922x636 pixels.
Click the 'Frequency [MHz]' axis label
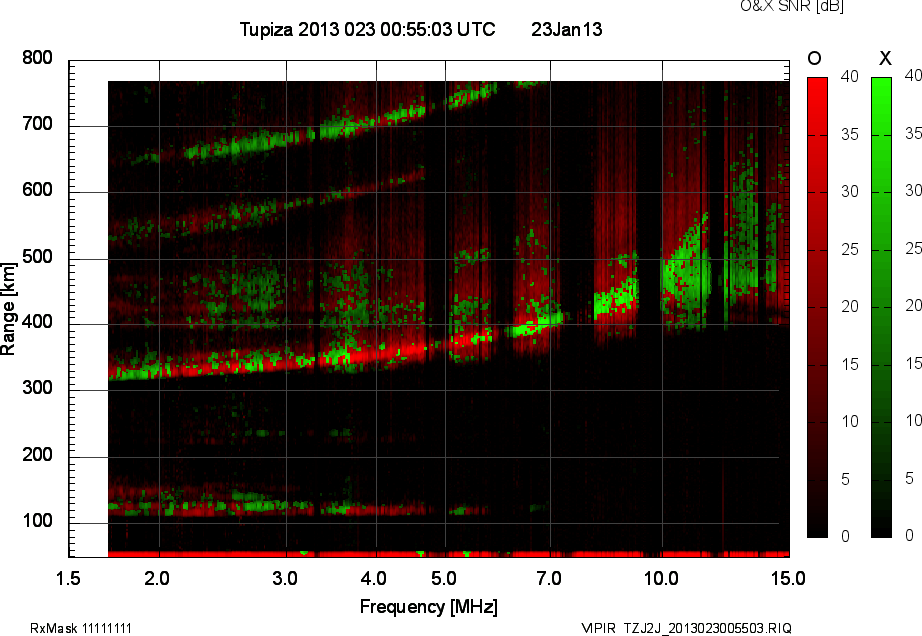pos(429,607)
